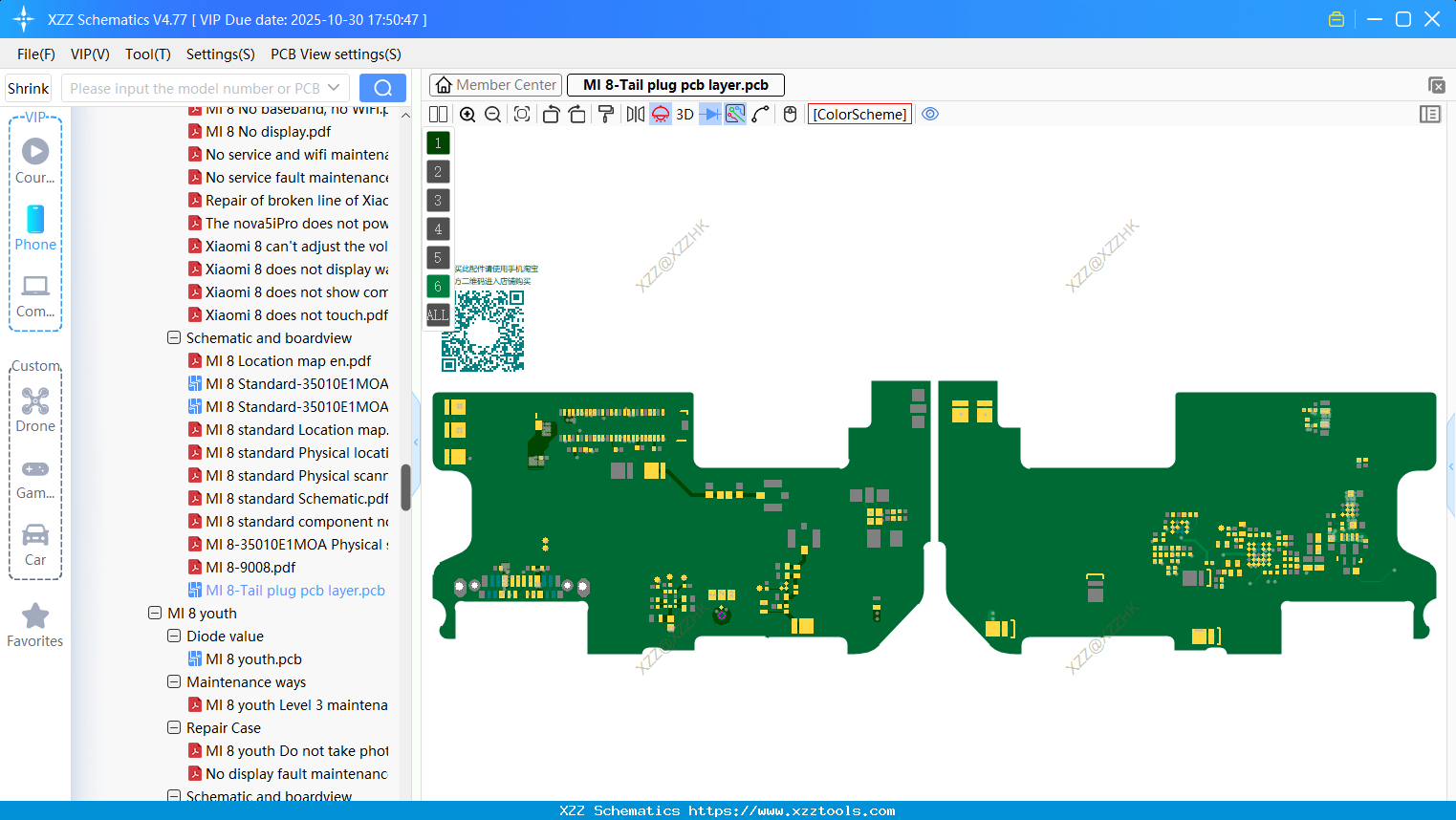
Task: Select the Drone category
Action: click(x=35, y=410)
